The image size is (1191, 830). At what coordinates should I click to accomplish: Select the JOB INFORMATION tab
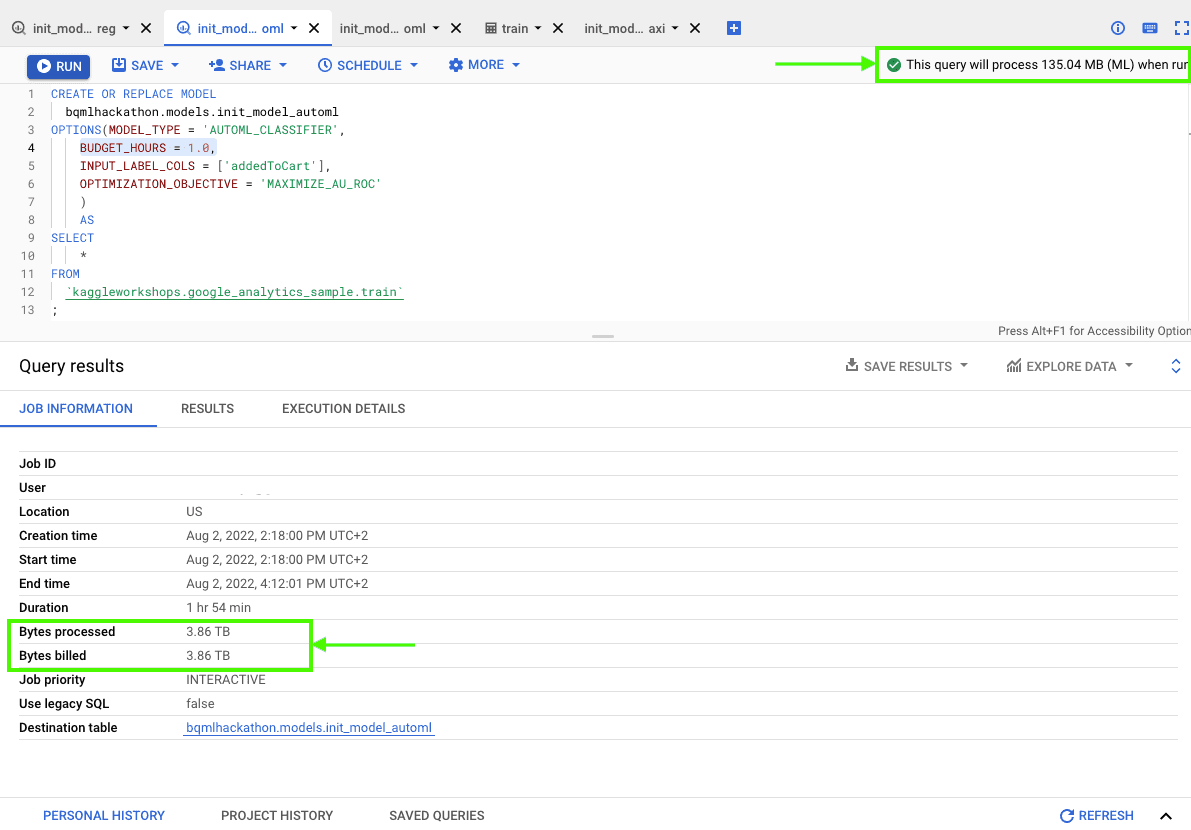[x=76, y=409]
